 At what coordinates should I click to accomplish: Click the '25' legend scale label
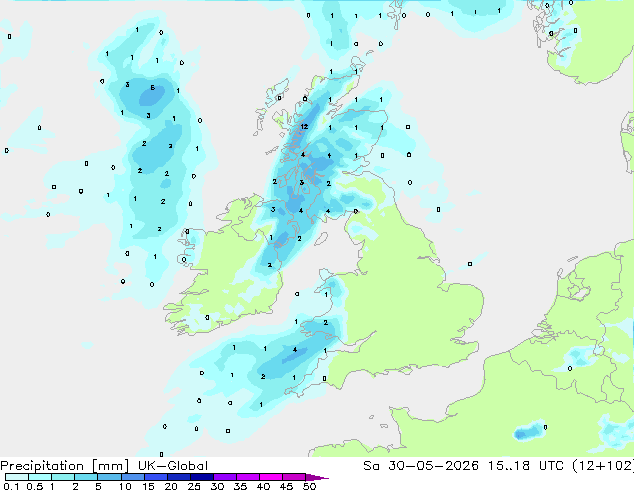click(194, 486)
